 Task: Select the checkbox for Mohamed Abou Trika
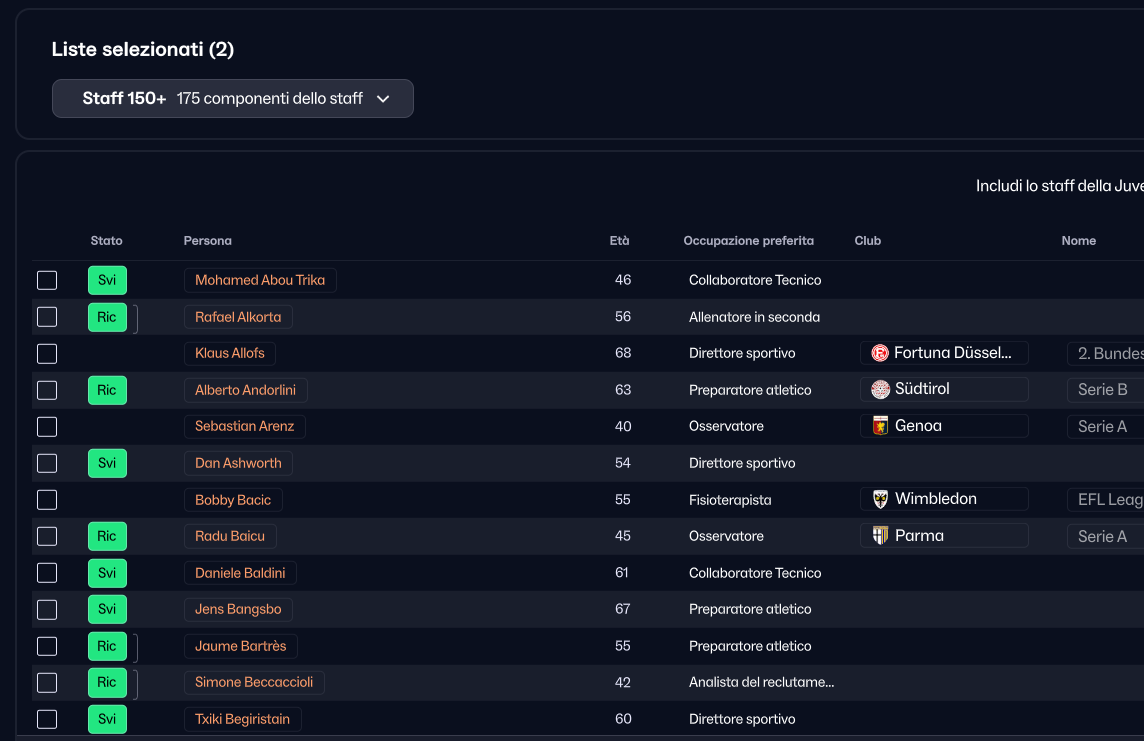pyautogui.click(x=47, y=280)
